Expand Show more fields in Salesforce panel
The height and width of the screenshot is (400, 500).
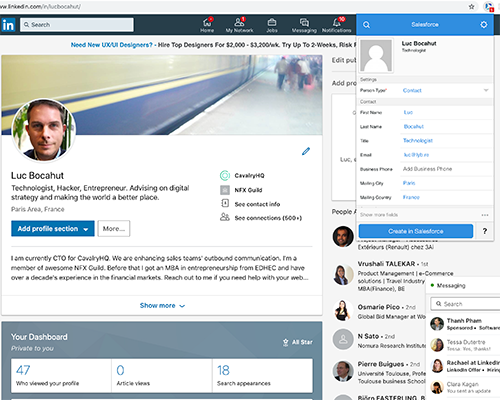(379, 215)
